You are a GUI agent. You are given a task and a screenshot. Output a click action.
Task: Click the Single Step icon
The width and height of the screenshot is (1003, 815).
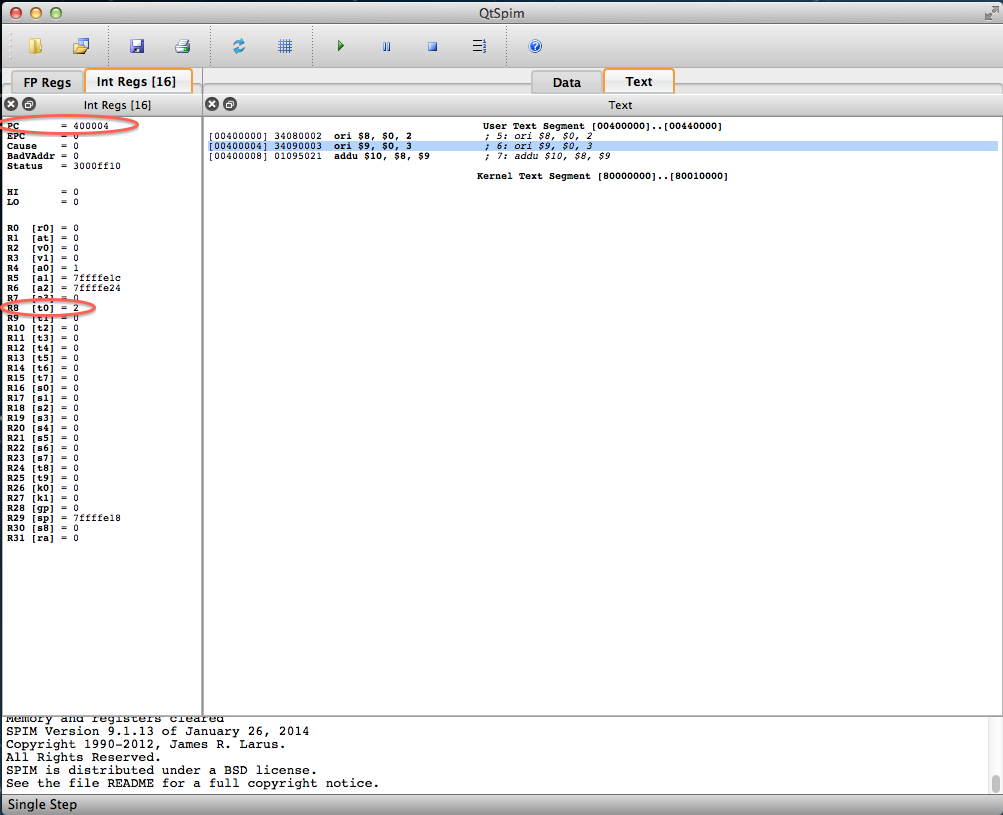[479, 46]
